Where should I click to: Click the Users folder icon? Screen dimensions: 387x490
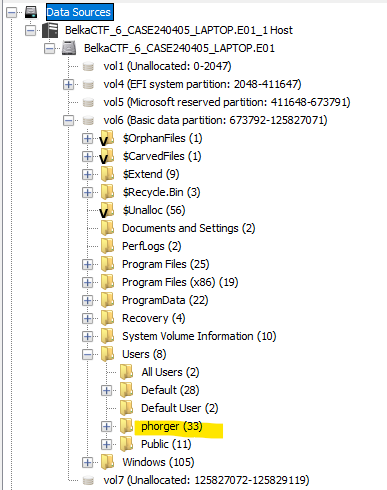point(107,354)
